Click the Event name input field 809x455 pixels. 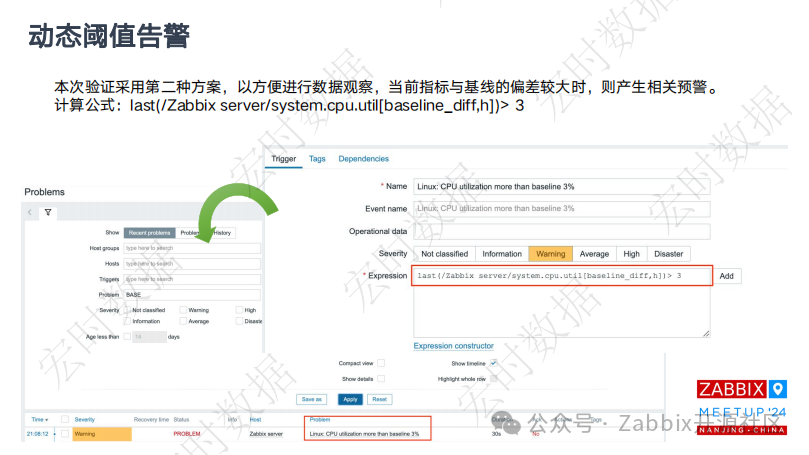point(562,208)
